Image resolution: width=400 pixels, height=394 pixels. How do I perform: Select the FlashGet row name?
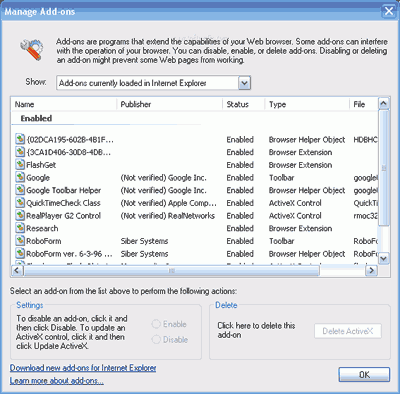point(41,165)
